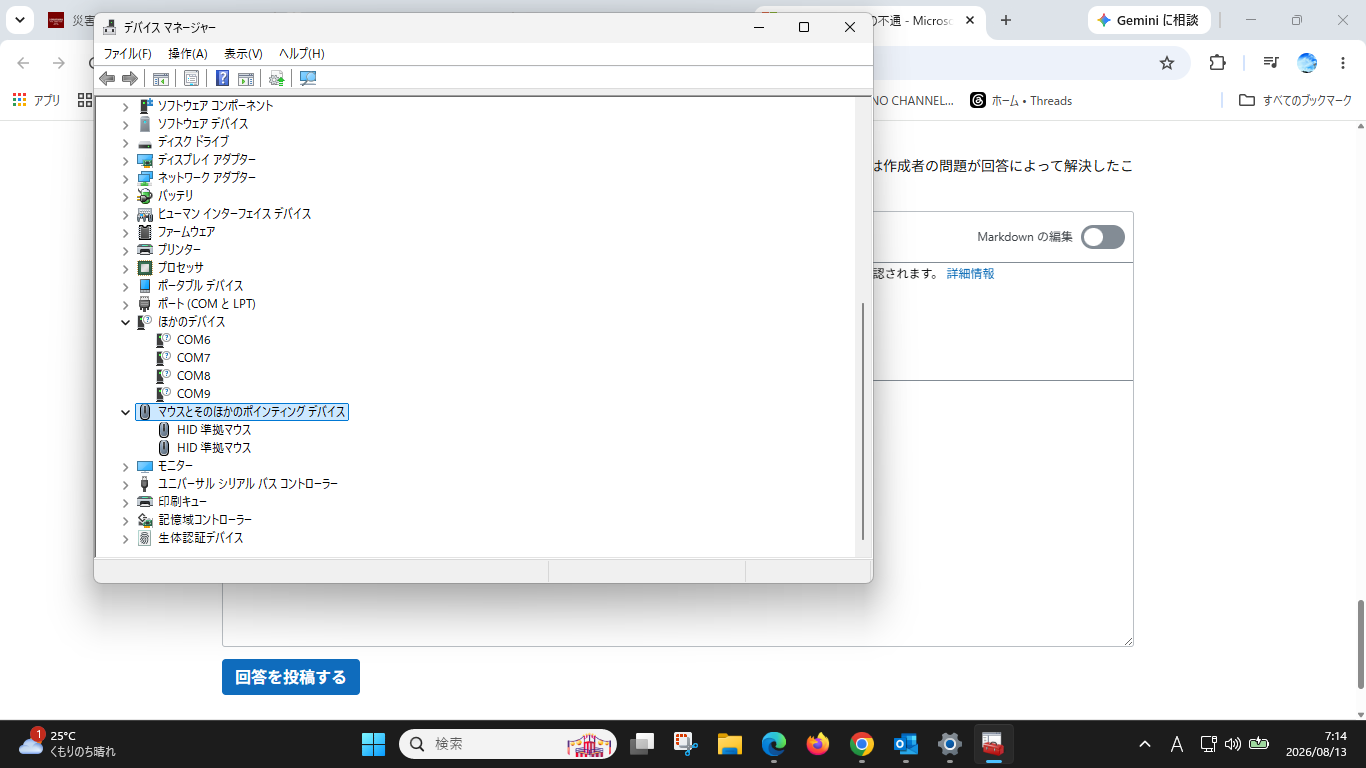The image size is (1366, 768).
Task: Collapse マウスとそのほかのポインティング デバイス node
Action: [x=125, y=412]
